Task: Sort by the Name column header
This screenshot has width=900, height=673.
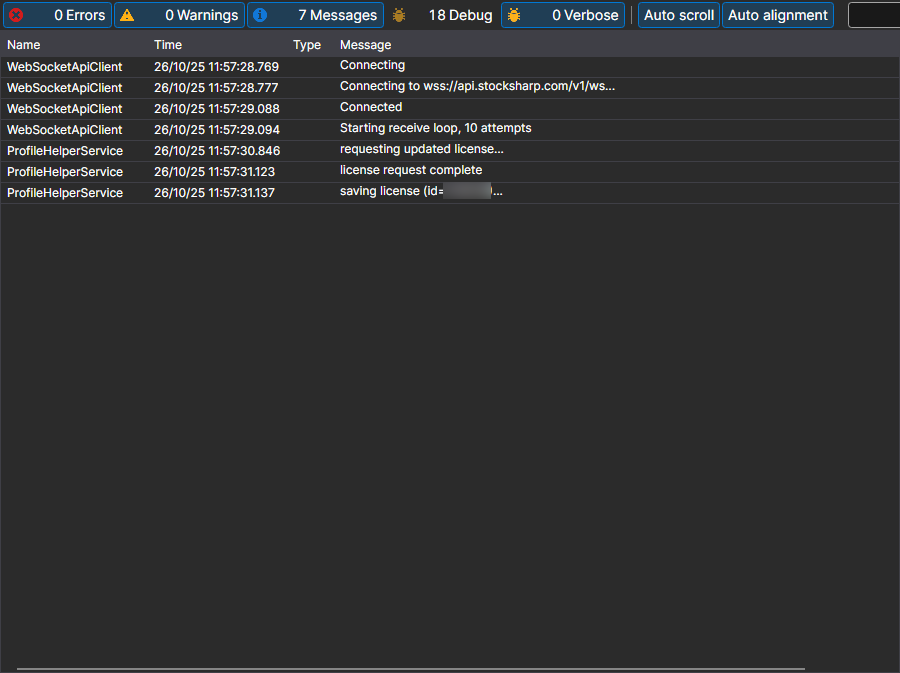Action: click(x=24, y=45)
